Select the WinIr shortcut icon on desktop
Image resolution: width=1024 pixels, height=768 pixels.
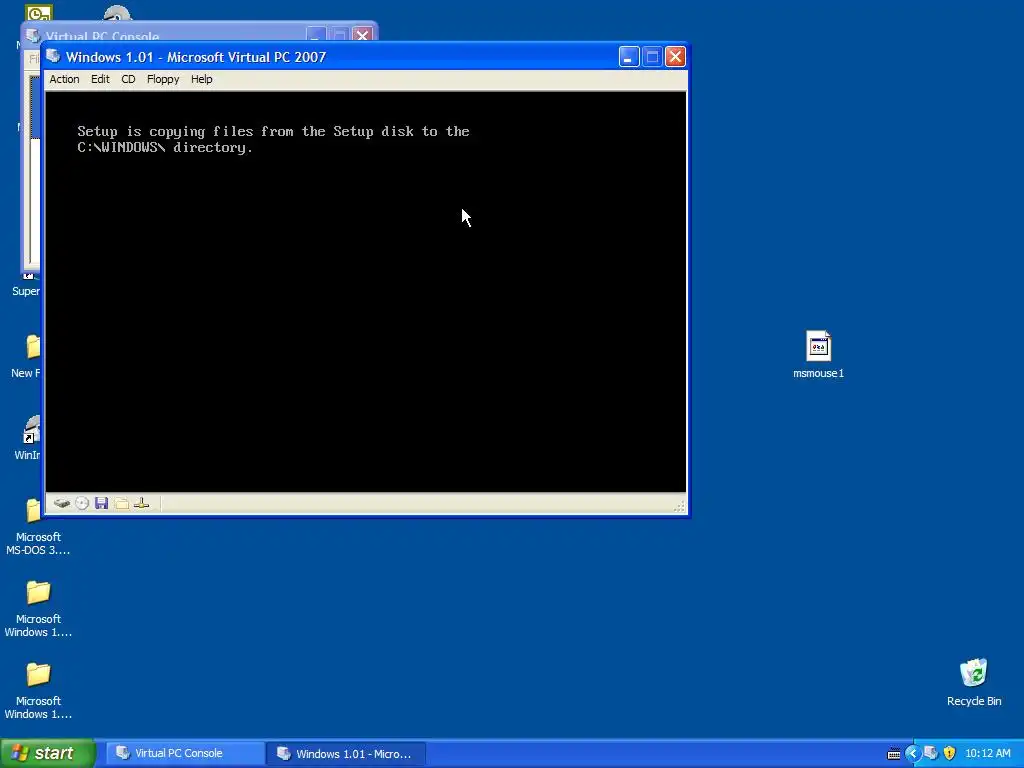(x=29, y=438)
